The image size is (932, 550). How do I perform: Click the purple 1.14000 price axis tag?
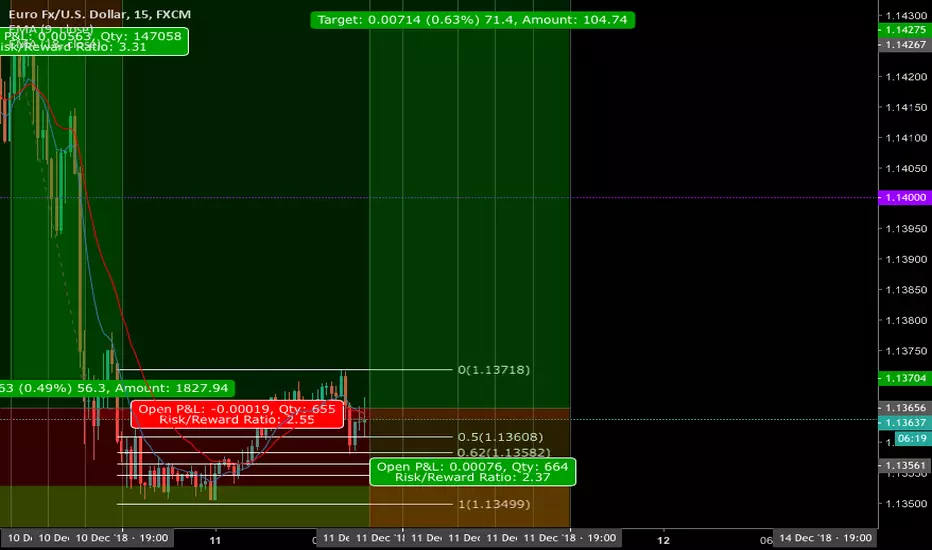(x=905, y=197)
